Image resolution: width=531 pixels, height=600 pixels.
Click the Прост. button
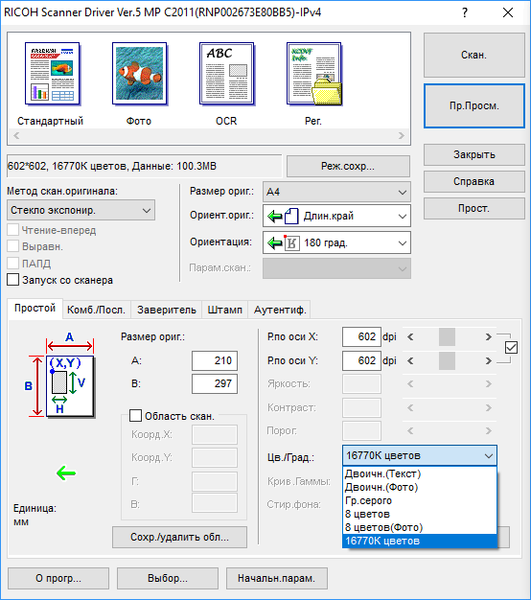(x=474, y=208)
